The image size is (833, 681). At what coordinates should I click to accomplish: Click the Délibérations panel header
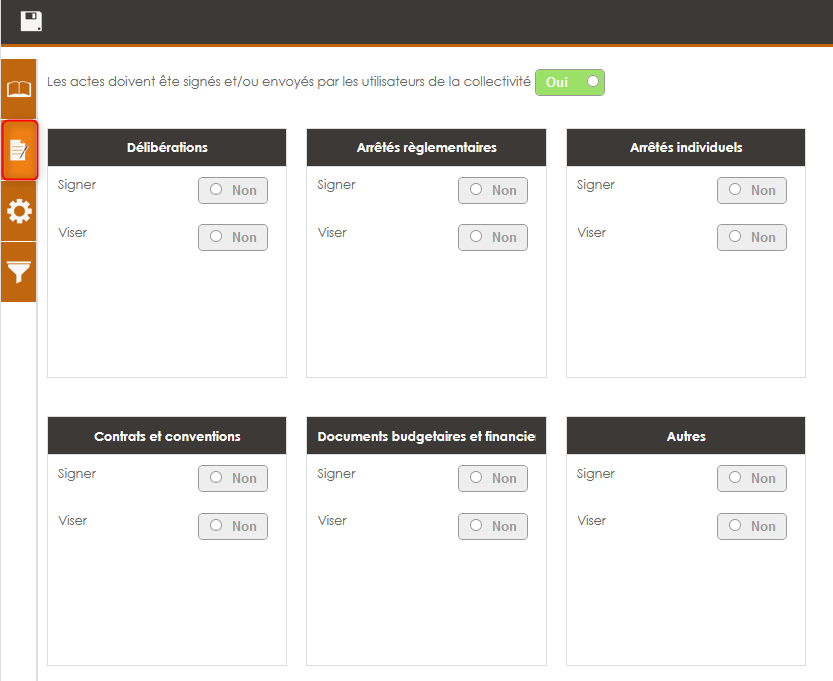pos(167,147)
